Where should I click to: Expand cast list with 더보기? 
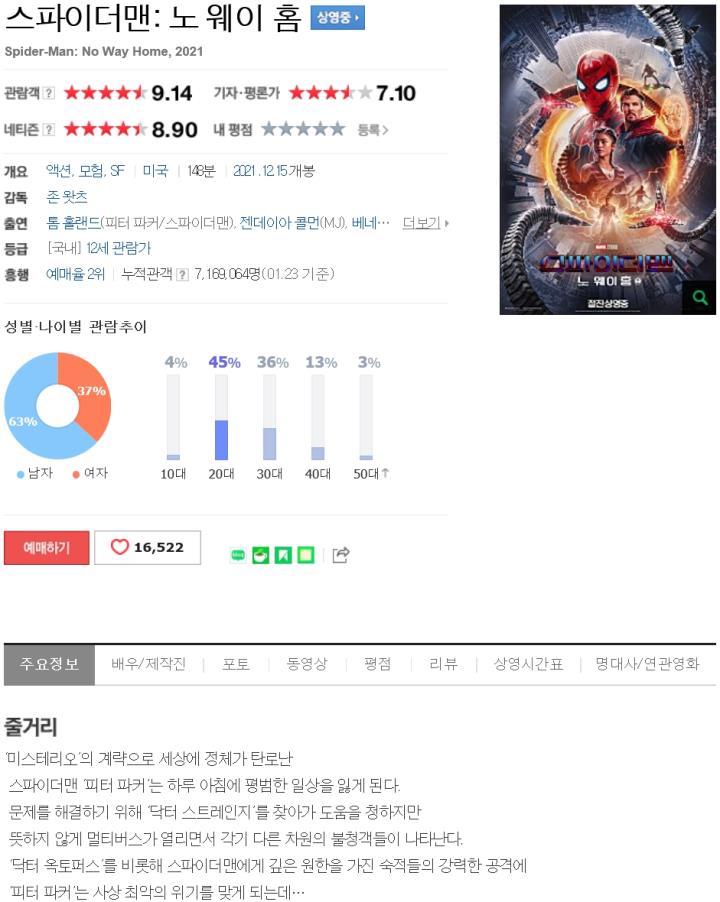coord(426,223)
